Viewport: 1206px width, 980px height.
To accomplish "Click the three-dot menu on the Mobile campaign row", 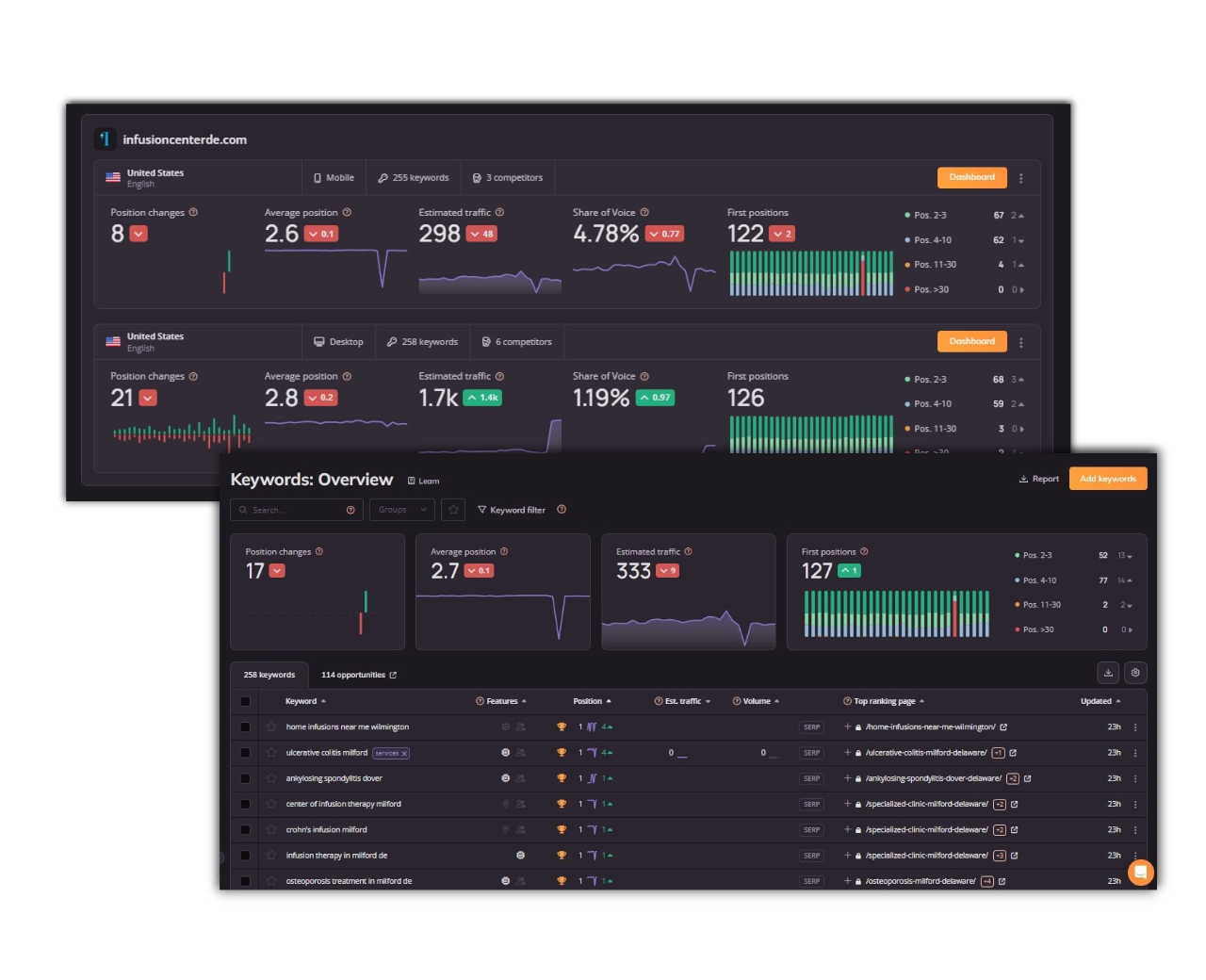I will point(1021,177).
